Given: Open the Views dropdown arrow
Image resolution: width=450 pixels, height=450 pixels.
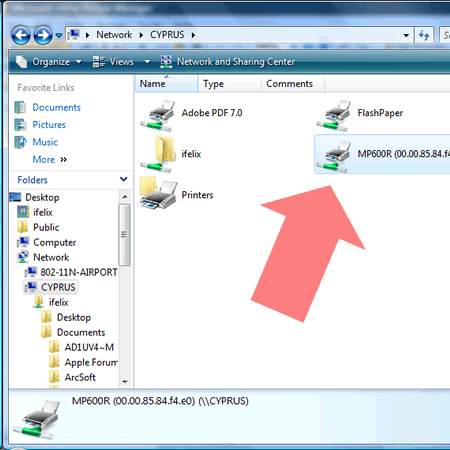Looking at the screenshot, I should click(147, 62).
